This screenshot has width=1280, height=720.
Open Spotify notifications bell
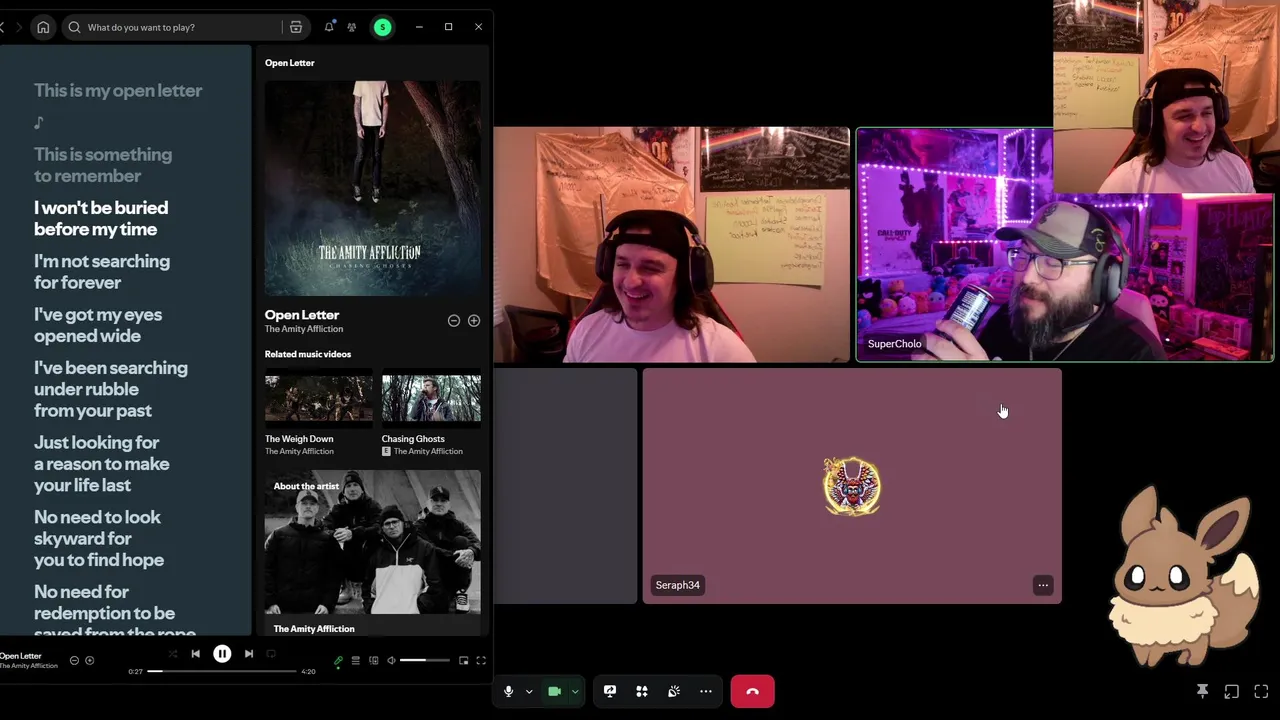click(x=329, y=27)
